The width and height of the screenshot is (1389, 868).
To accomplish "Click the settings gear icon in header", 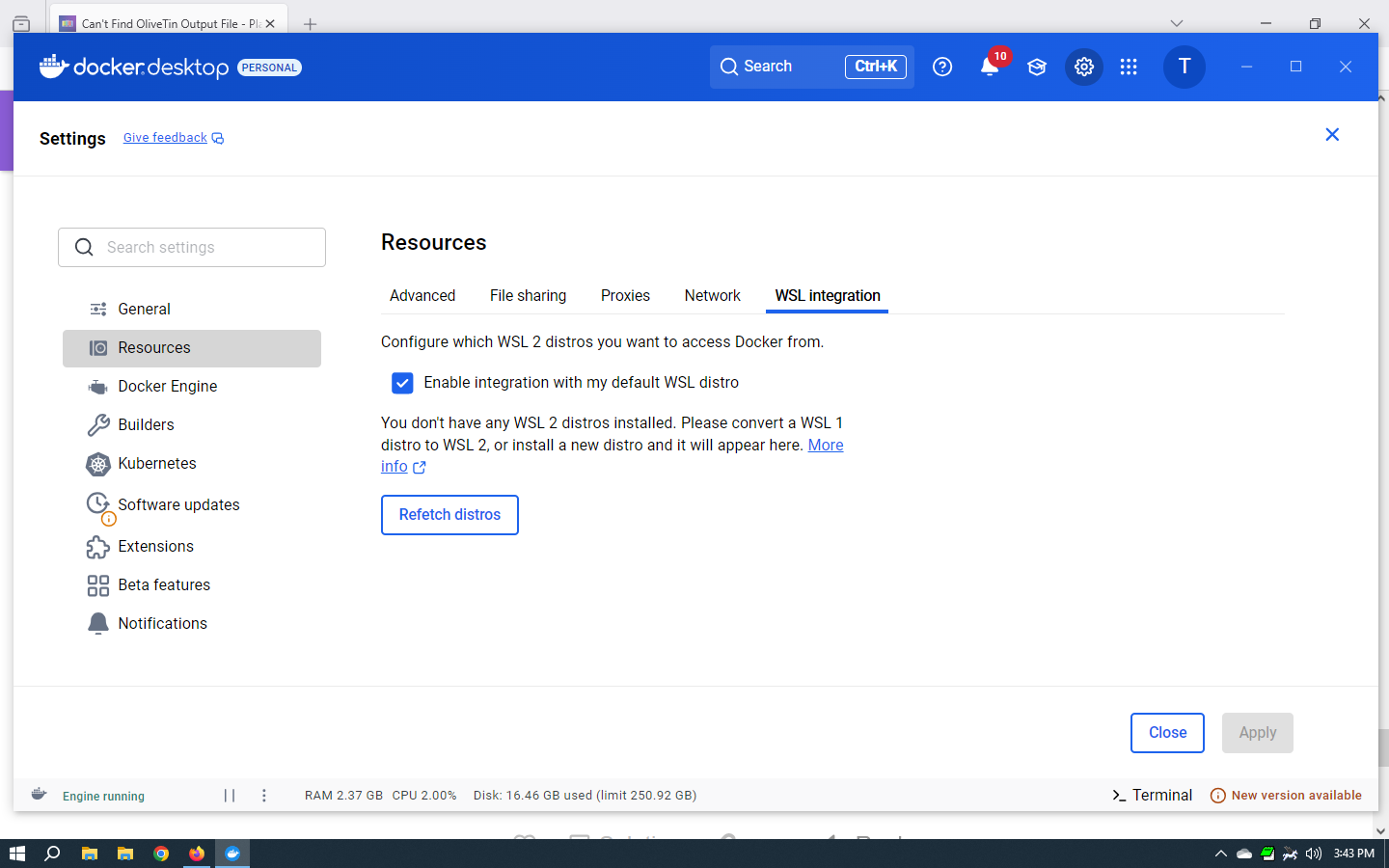I will coord(1084,67).
